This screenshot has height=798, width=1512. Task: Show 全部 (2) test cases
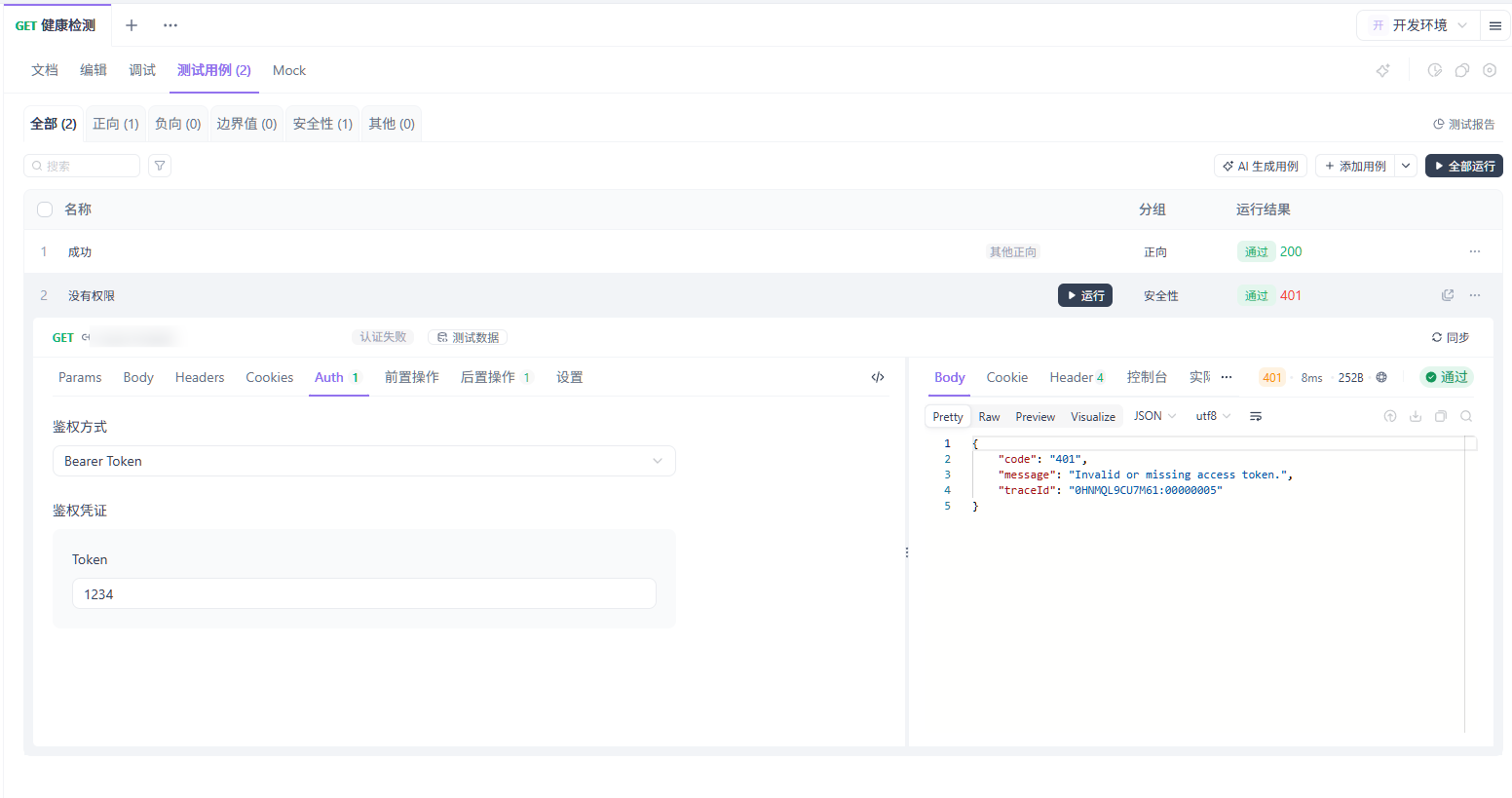[x=54, y=124]
